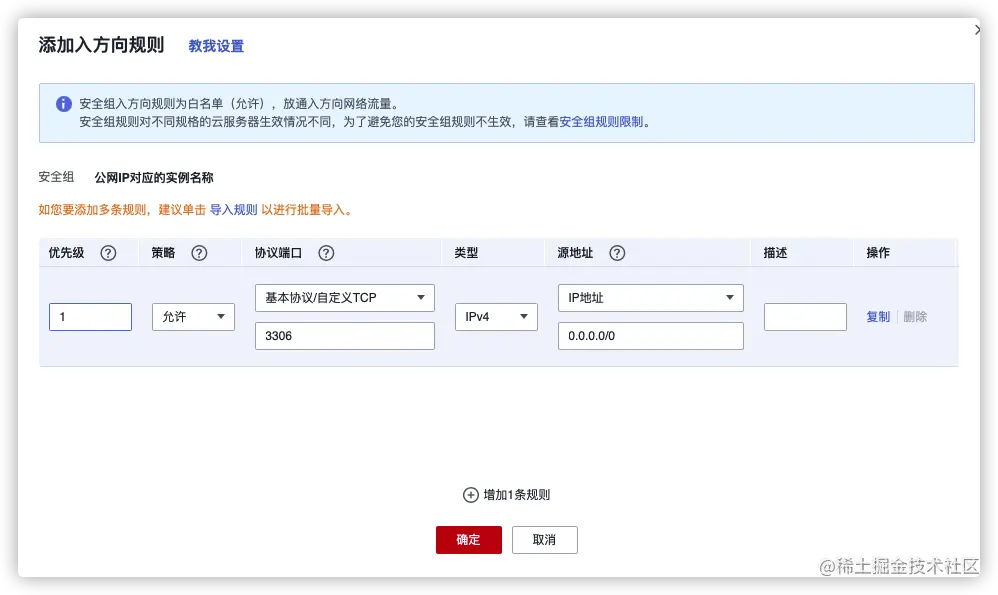
Task: Click the port field showing 3306
Action: click(x=345, y=336)
